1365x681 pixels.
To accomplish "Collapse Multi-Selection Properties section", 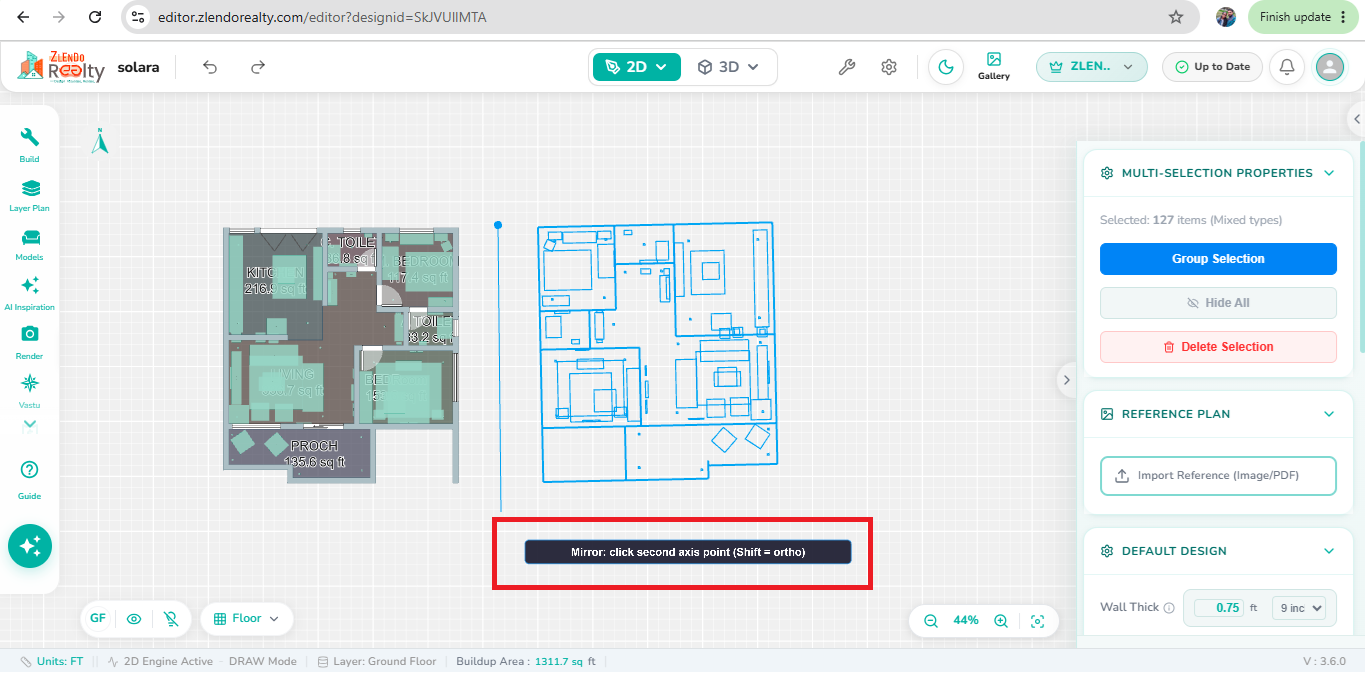I will tap(1329, 173).
